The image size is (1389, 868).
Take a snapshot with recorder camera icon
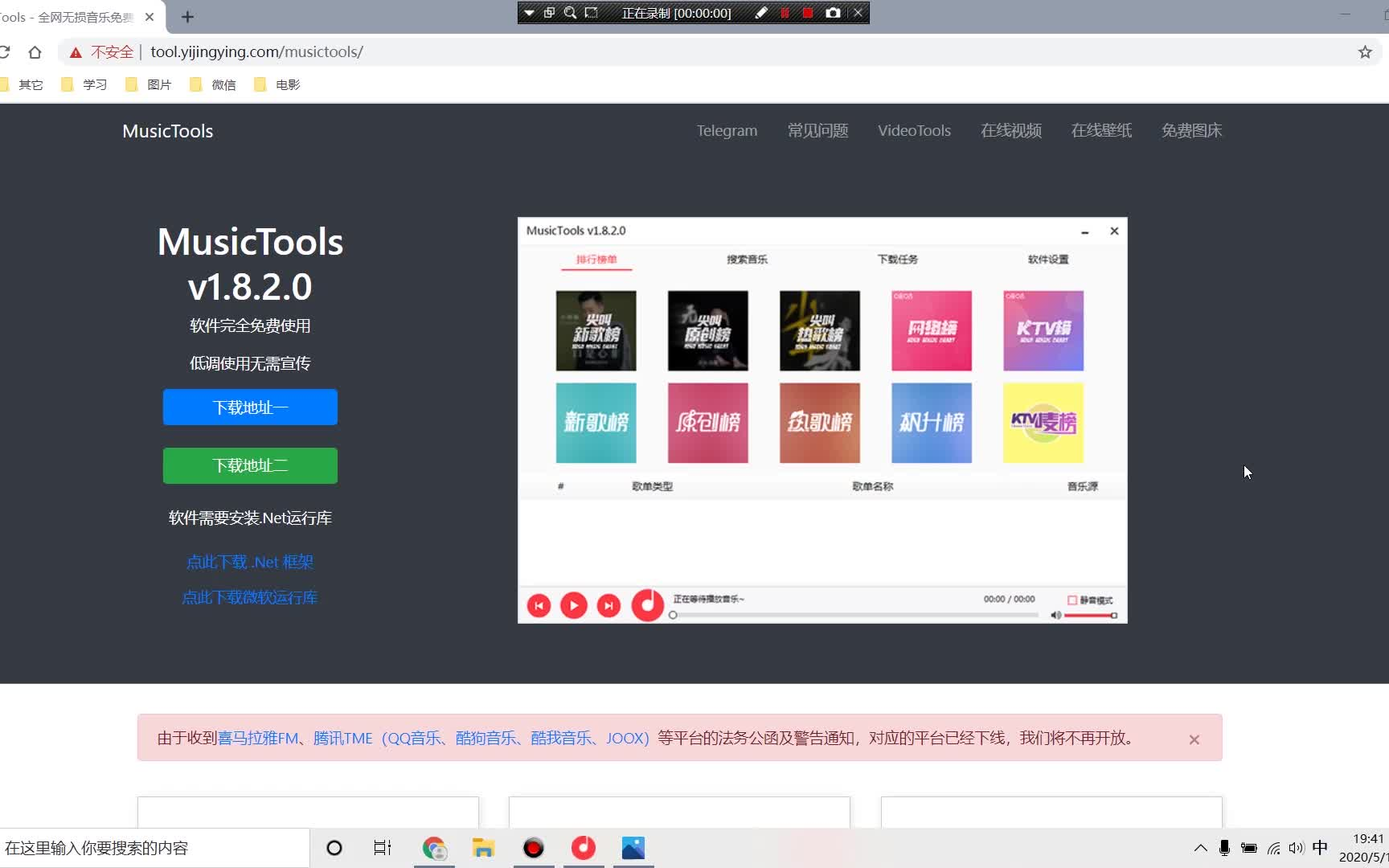[x=833, y=13]
